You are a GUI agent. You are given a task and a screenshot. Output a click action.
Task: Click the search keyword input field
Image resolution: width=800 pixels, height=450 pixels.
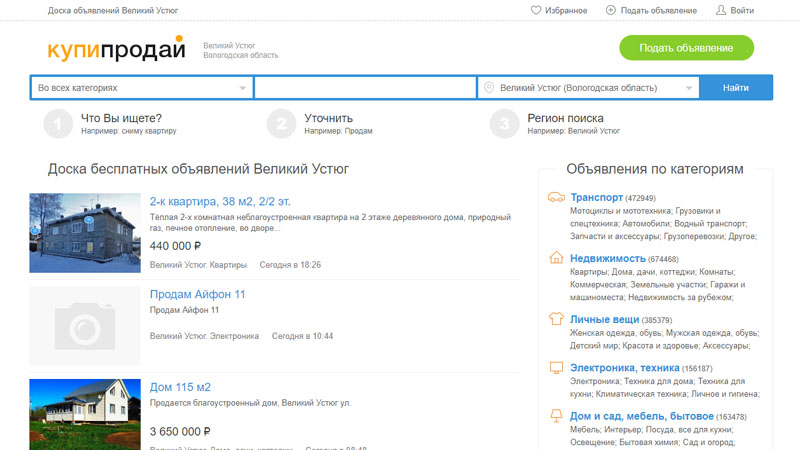pos(365,88)
